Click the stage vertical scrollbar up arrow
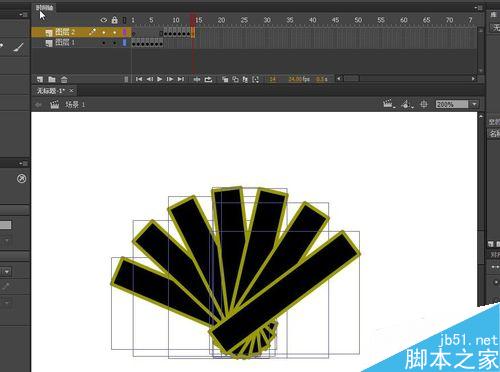Viewport: 500px width, 372px height. tap(481, 116)
